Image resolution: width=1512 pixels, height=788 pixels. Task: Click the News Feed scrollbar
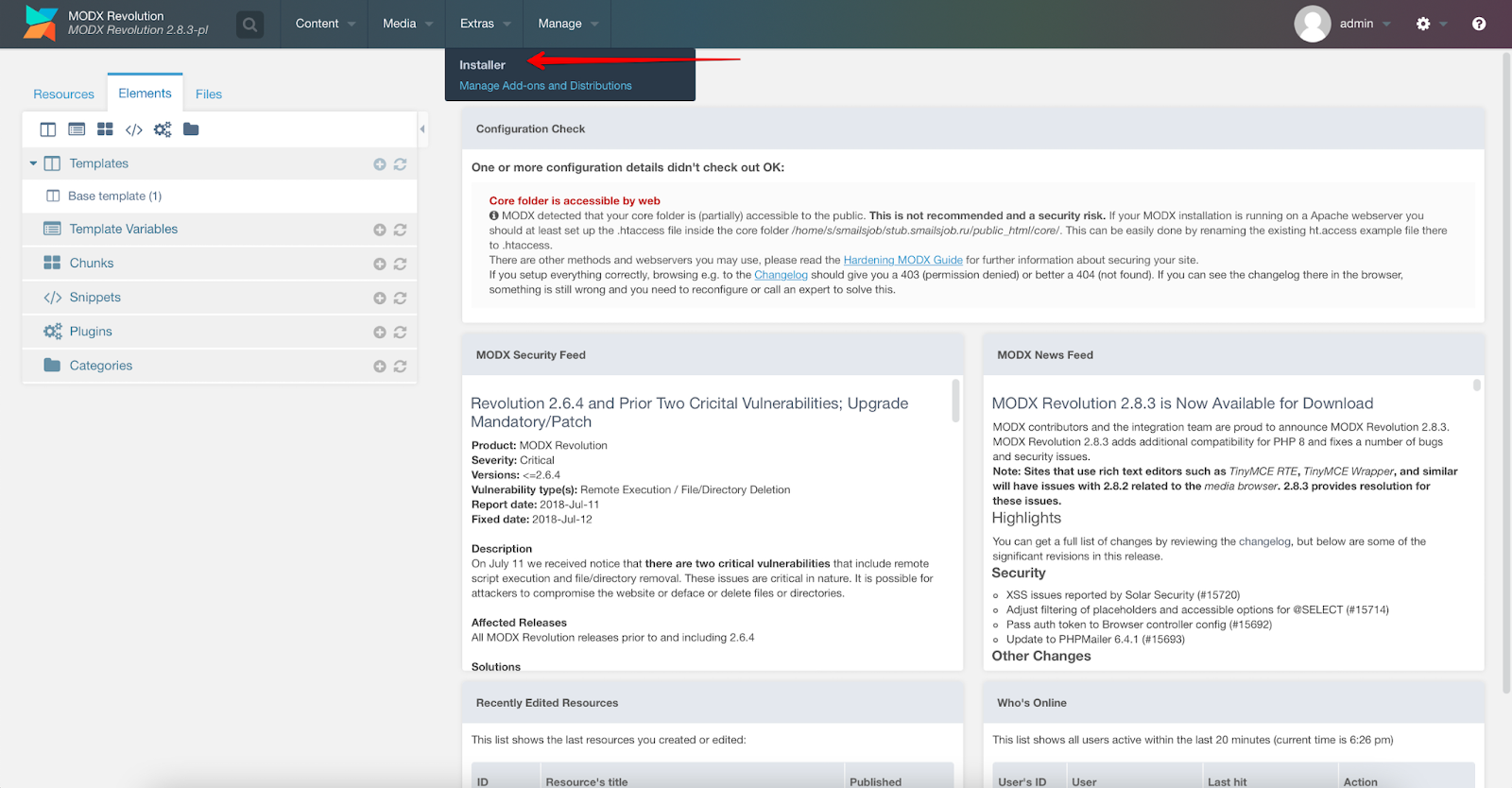[x=1476, y=385]
